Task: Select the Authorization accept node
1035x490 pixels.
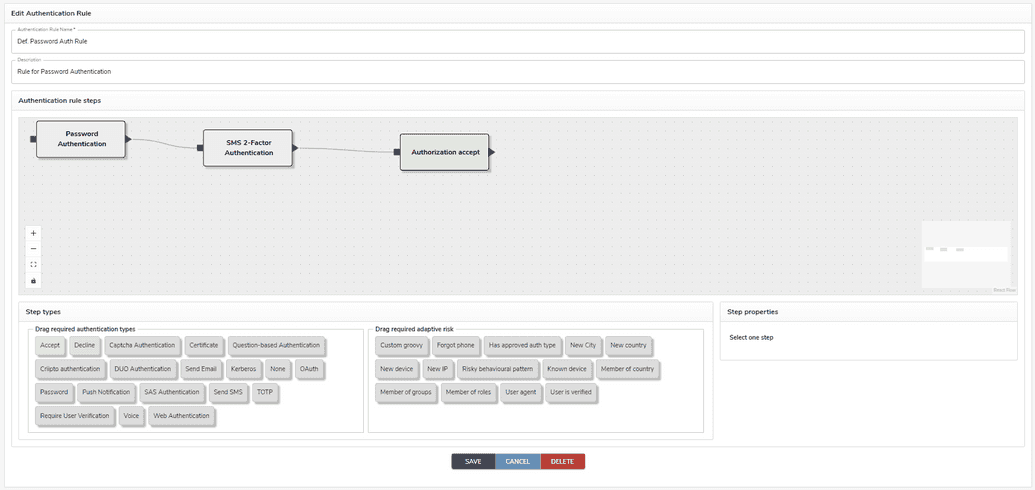Action: coord(445,152)
